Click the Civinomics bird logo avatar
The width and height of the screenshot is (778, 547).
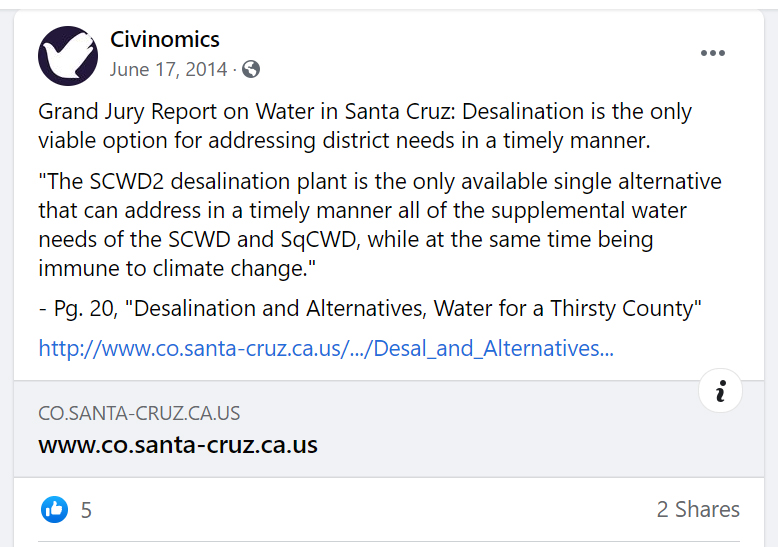point(68,55)
